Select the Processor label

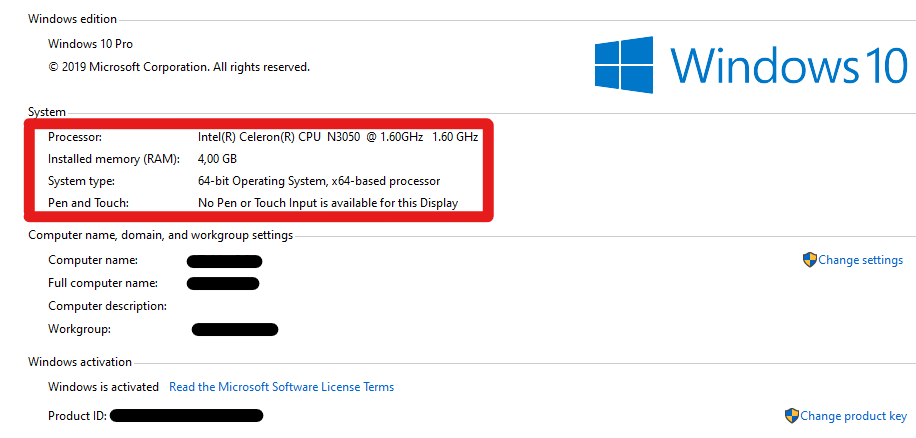(75, 136)
